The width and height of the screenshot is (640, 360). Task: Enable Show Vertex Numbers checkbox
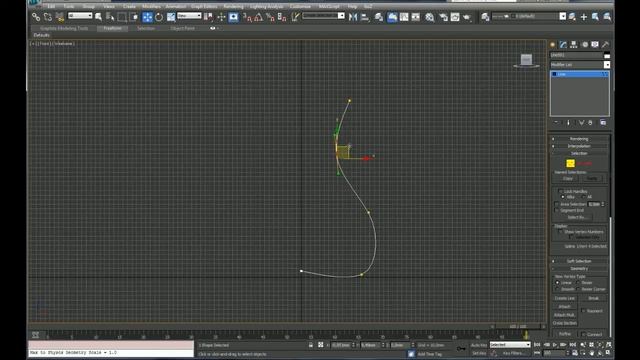(560, 231)
